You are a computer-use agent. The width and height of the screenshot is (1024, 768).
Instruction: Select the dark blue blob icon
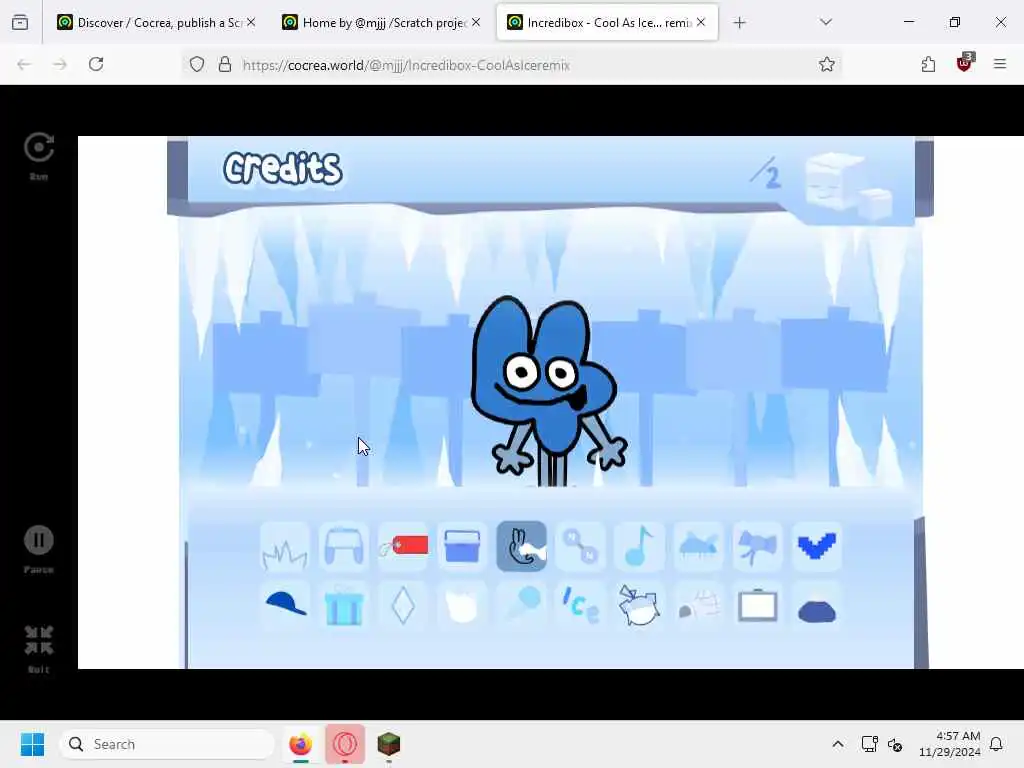pos(817,605)
